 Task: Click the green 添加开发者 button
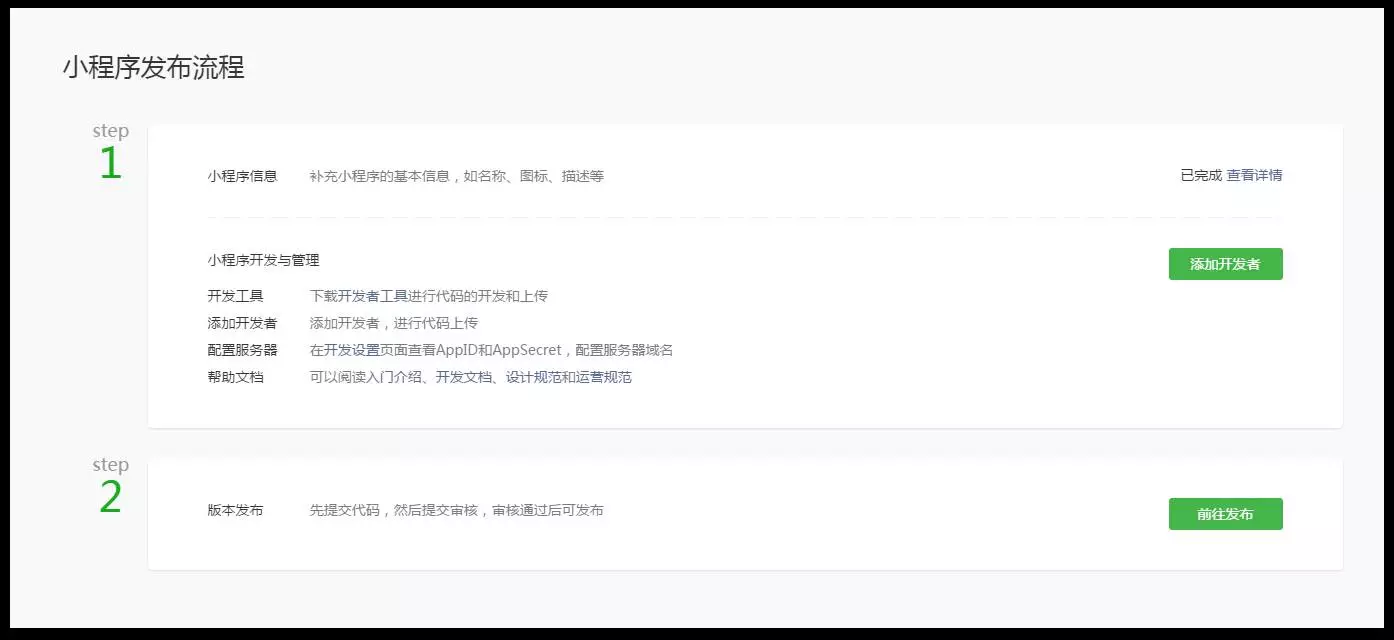pyautogui.click(x=1225, y=265)
